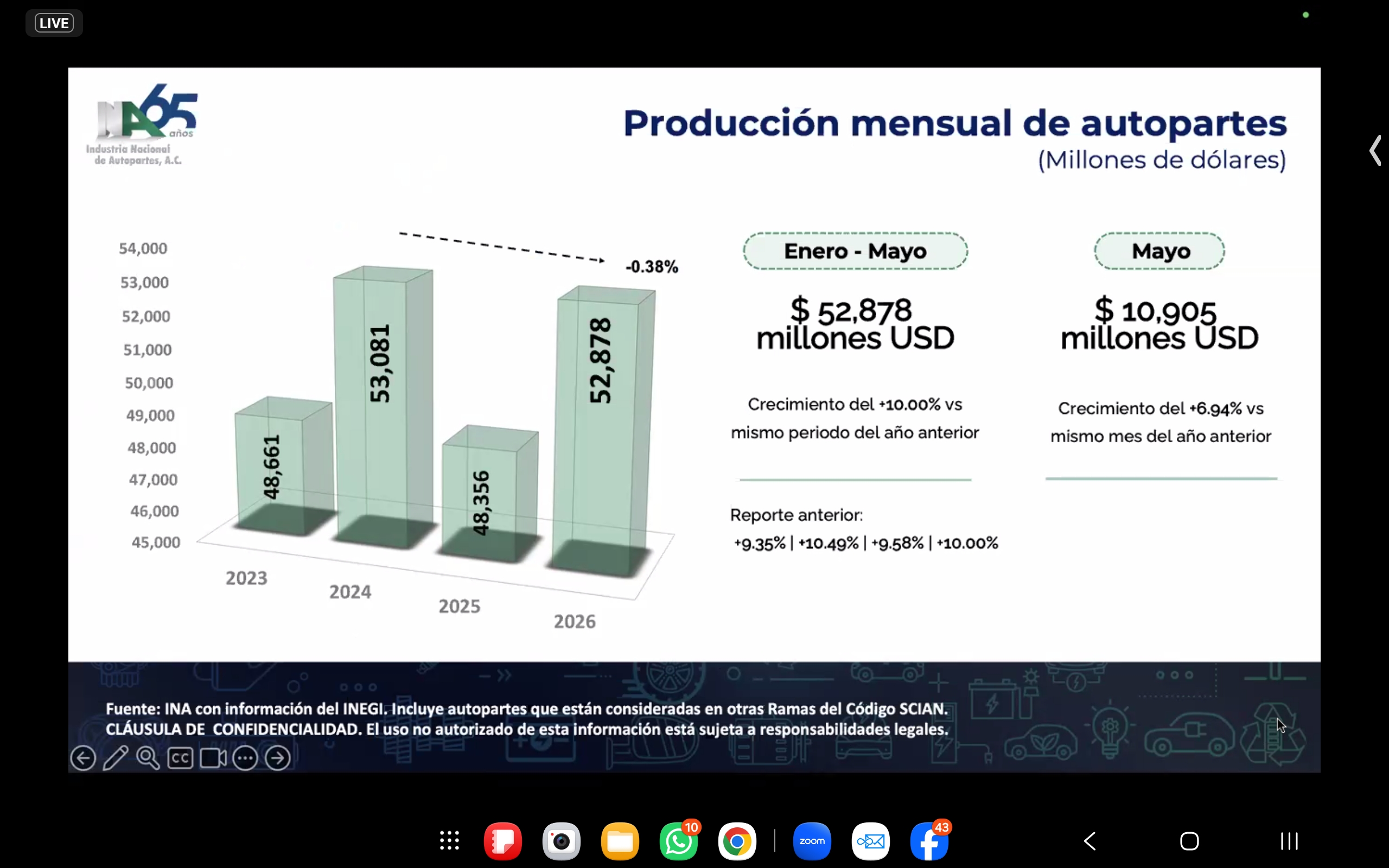The image size is (1389, 868).
Task: Expand the side panel chevron on the right edge
Action: 1375,151
